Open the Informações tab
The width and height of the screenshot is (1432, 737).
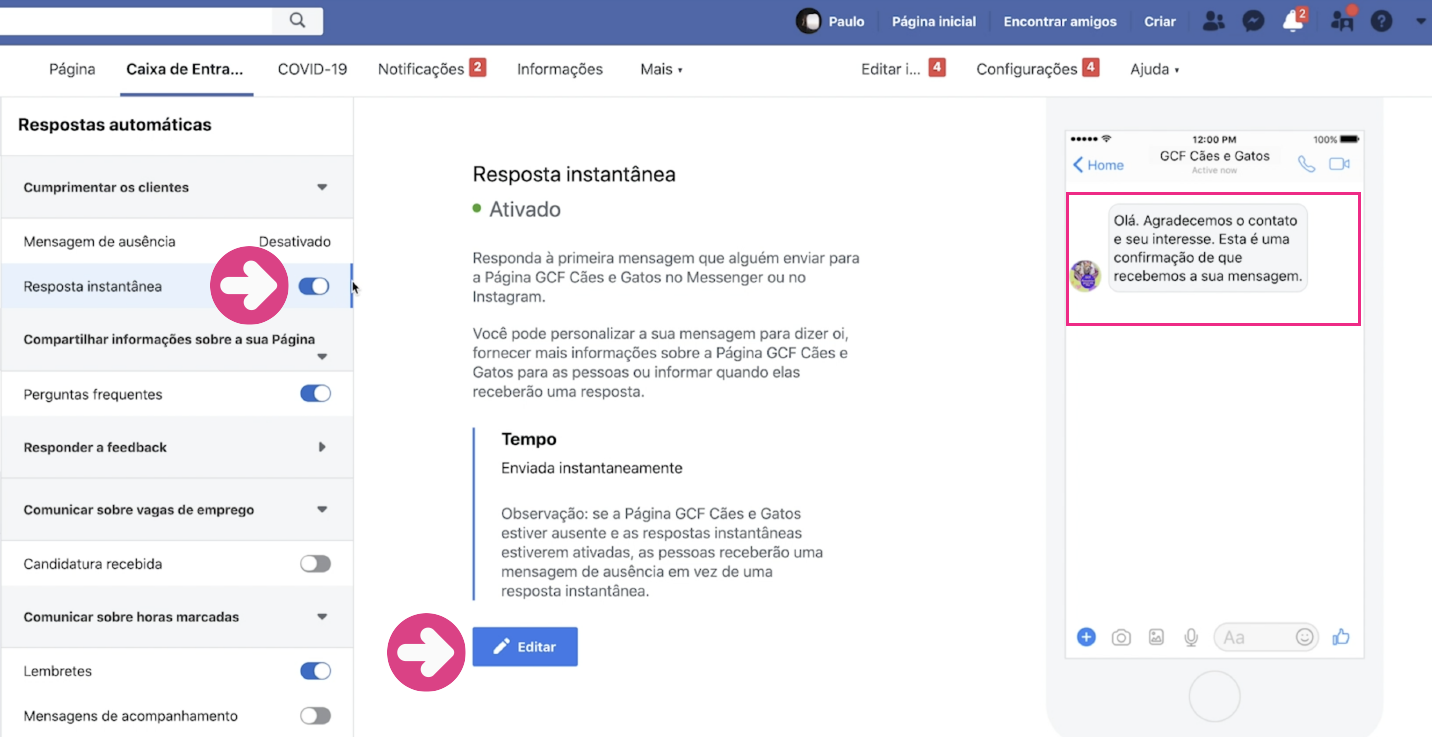coord(560,69)
